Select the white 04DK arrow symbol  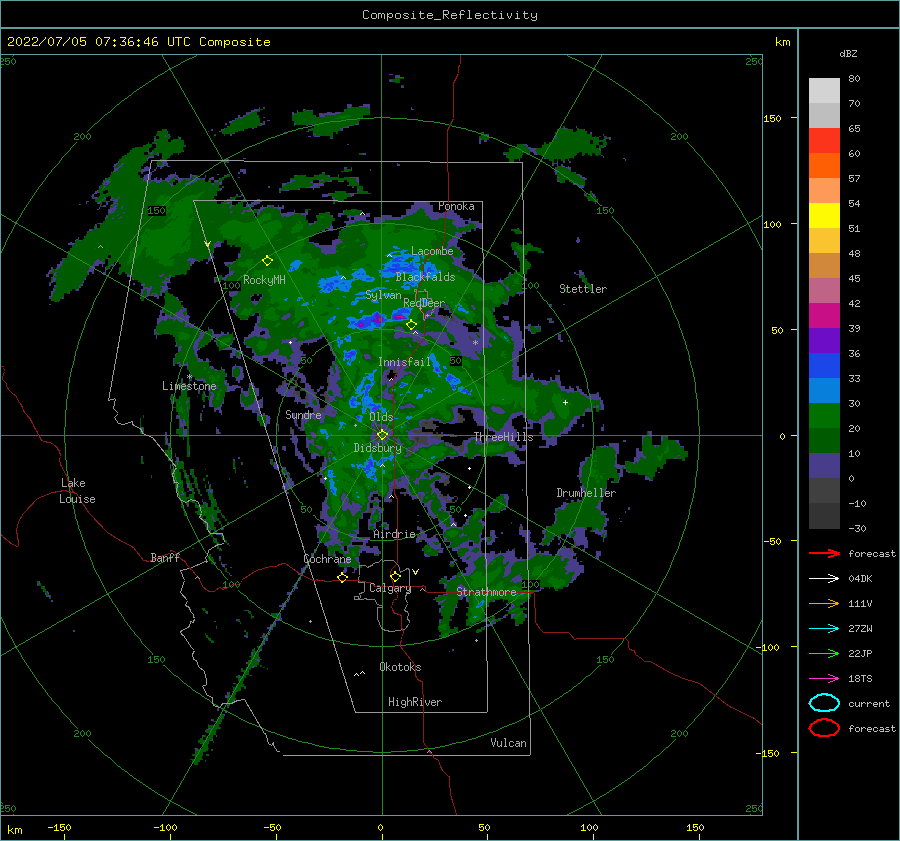click(x=824, y=578)
